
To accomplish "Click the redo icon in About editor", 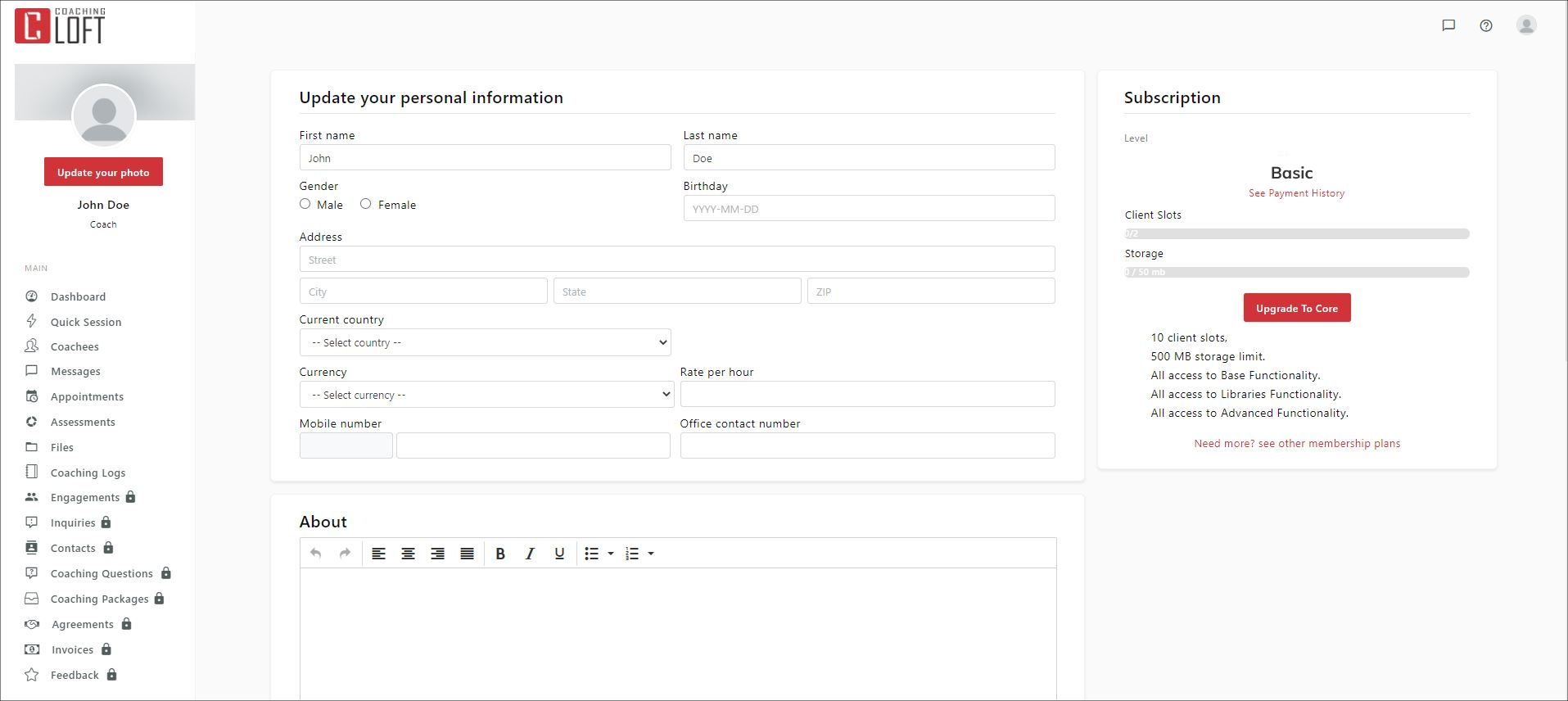I will tap(345, 554).
